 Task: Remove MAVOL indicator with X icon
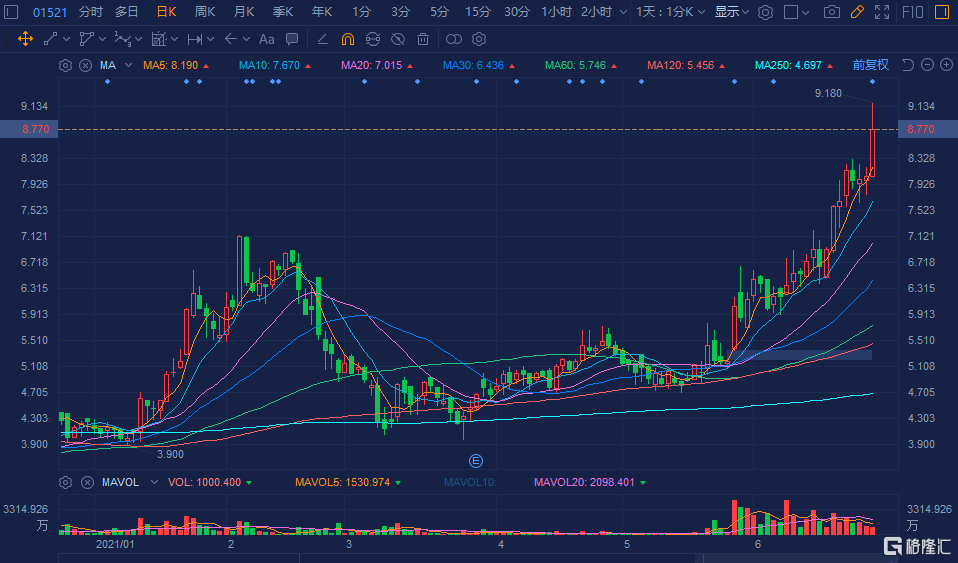[85, 482]
